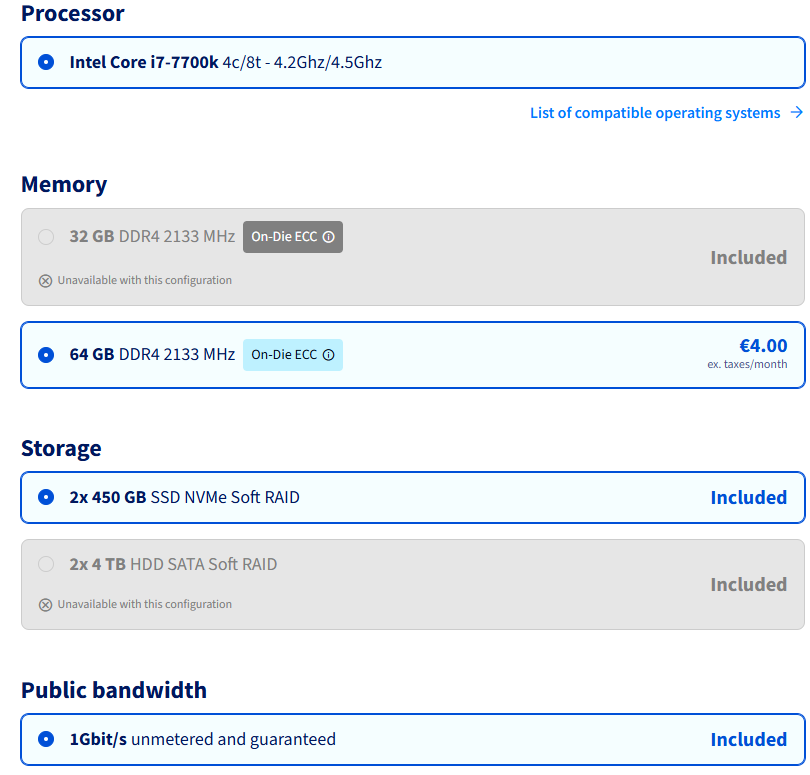Click info icon on 32 GB On-Die ECC badge
Viewport: 810px width, 775px height.
pos(328,237)
